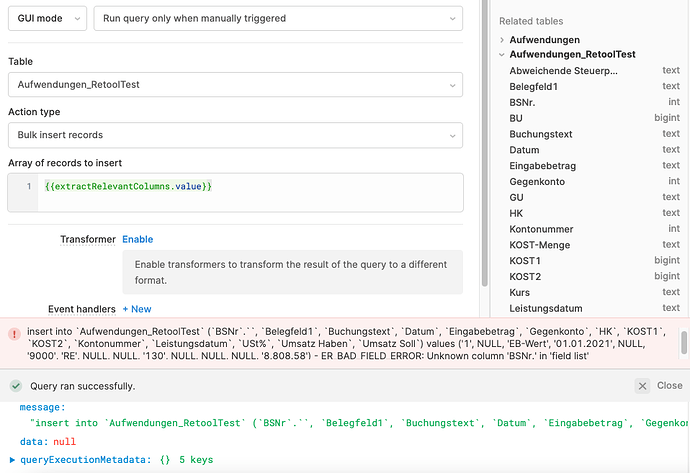Click the insert statement message string

[x=359, y=423]
